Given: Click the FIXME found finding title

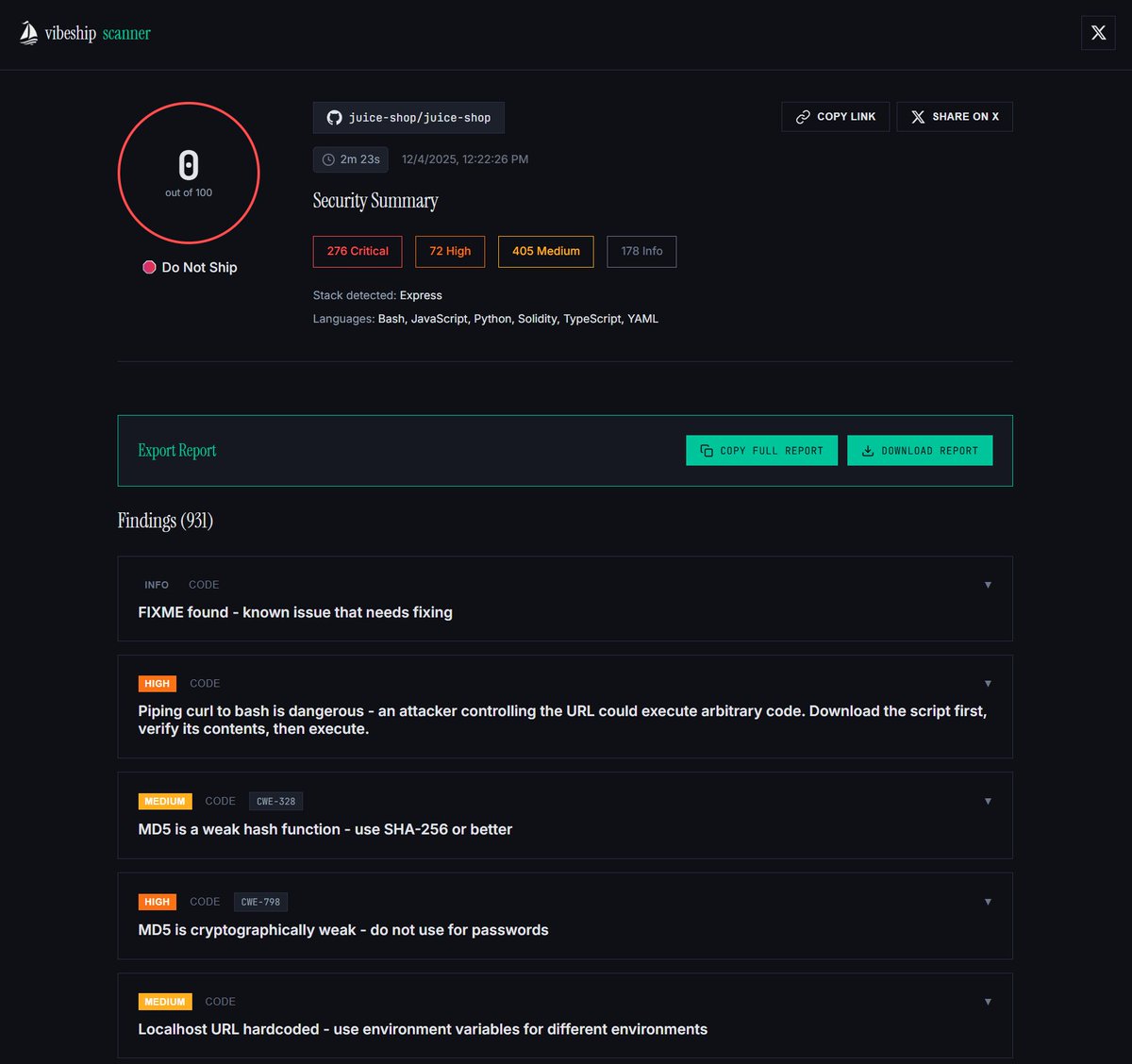Looking at the screenshot, I should pyautogui.click(x=295, y=612).
